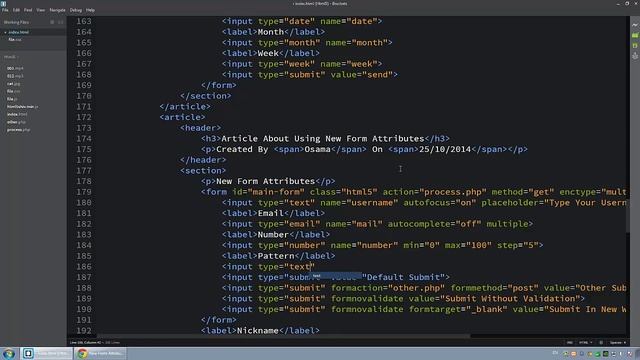This screenshot has height=360, width=640.
Task: Click 'New Form Attributes' paragraph on line 178
Action: pyautogui.click(x=265, y=181)
